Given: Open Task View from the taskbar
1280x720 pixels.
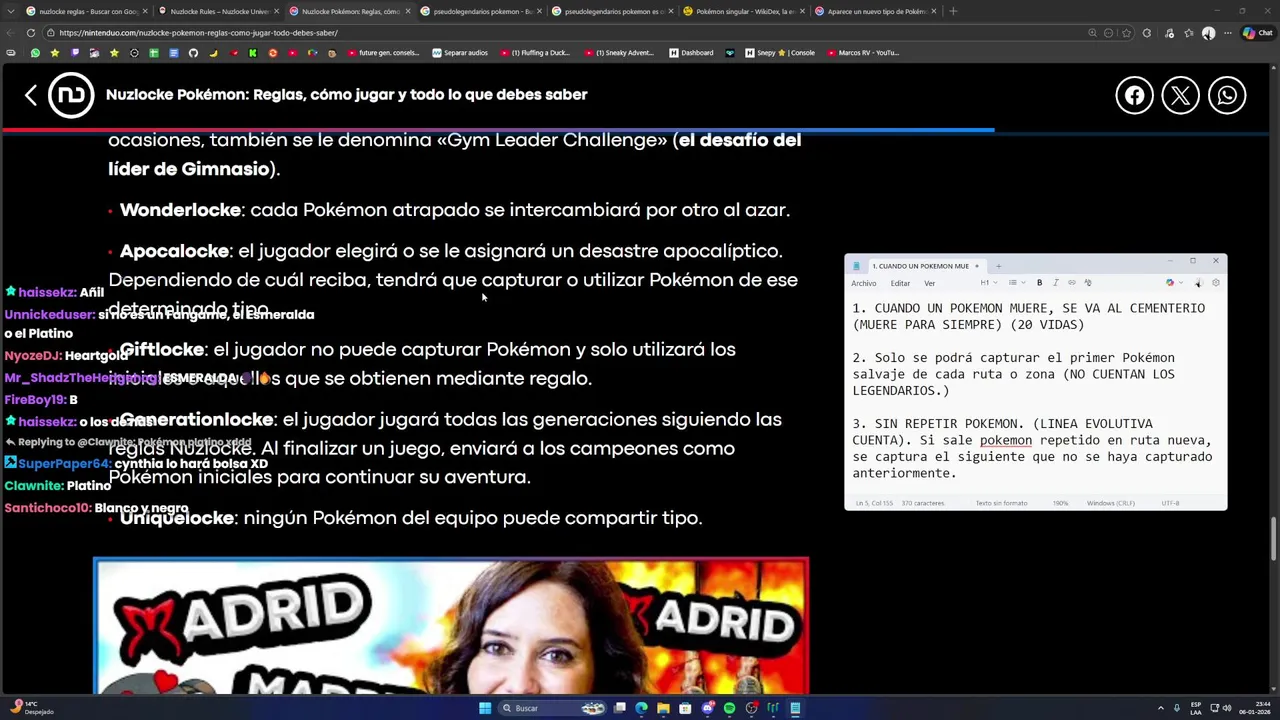Looking at the screenshot, I should click(620, 708).
